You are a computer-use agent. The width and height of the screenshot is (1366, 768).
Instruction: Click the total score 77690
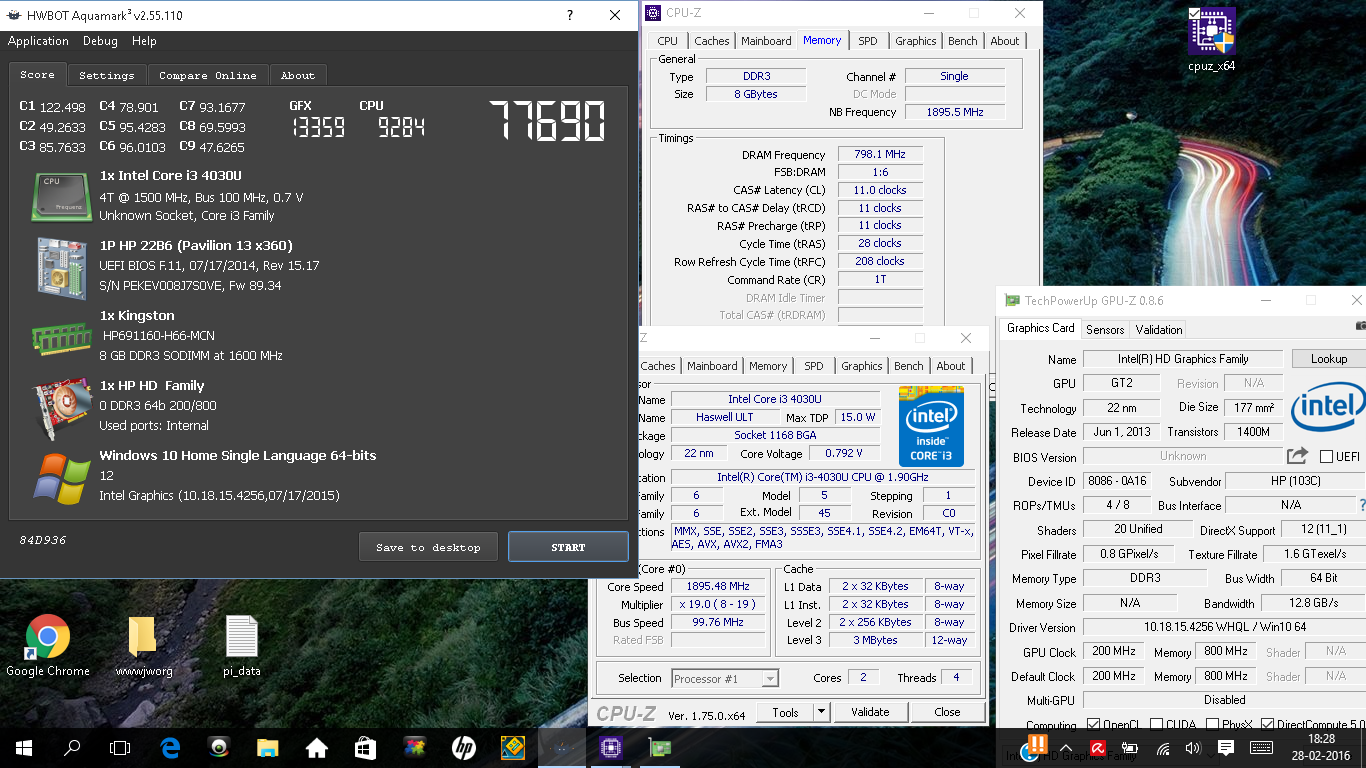tap(547, 121)
